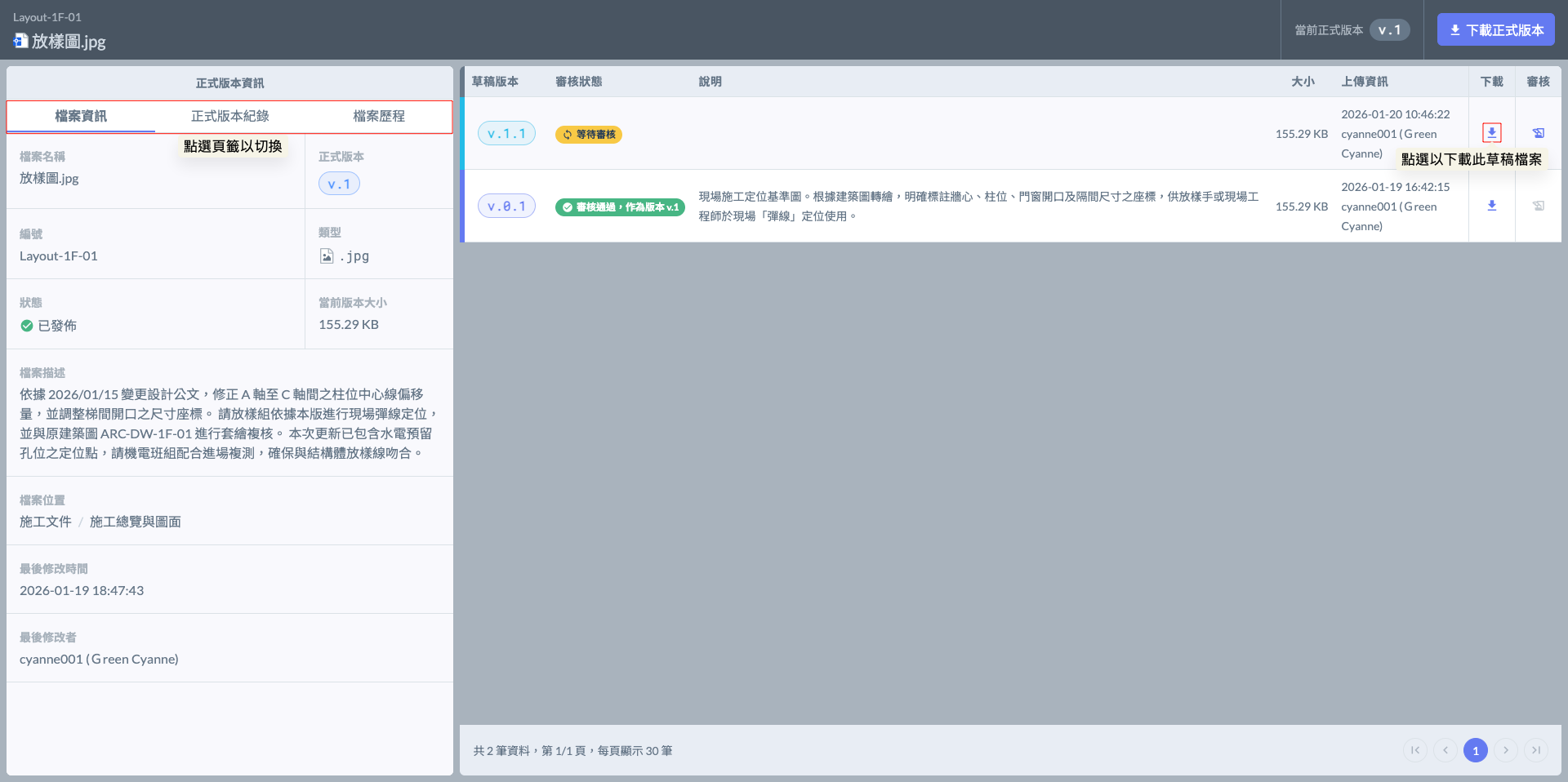Click the v.0.1 draft version badge
Image resolution: width=1568 pixels, height=782 pixels.
(506, 207)
